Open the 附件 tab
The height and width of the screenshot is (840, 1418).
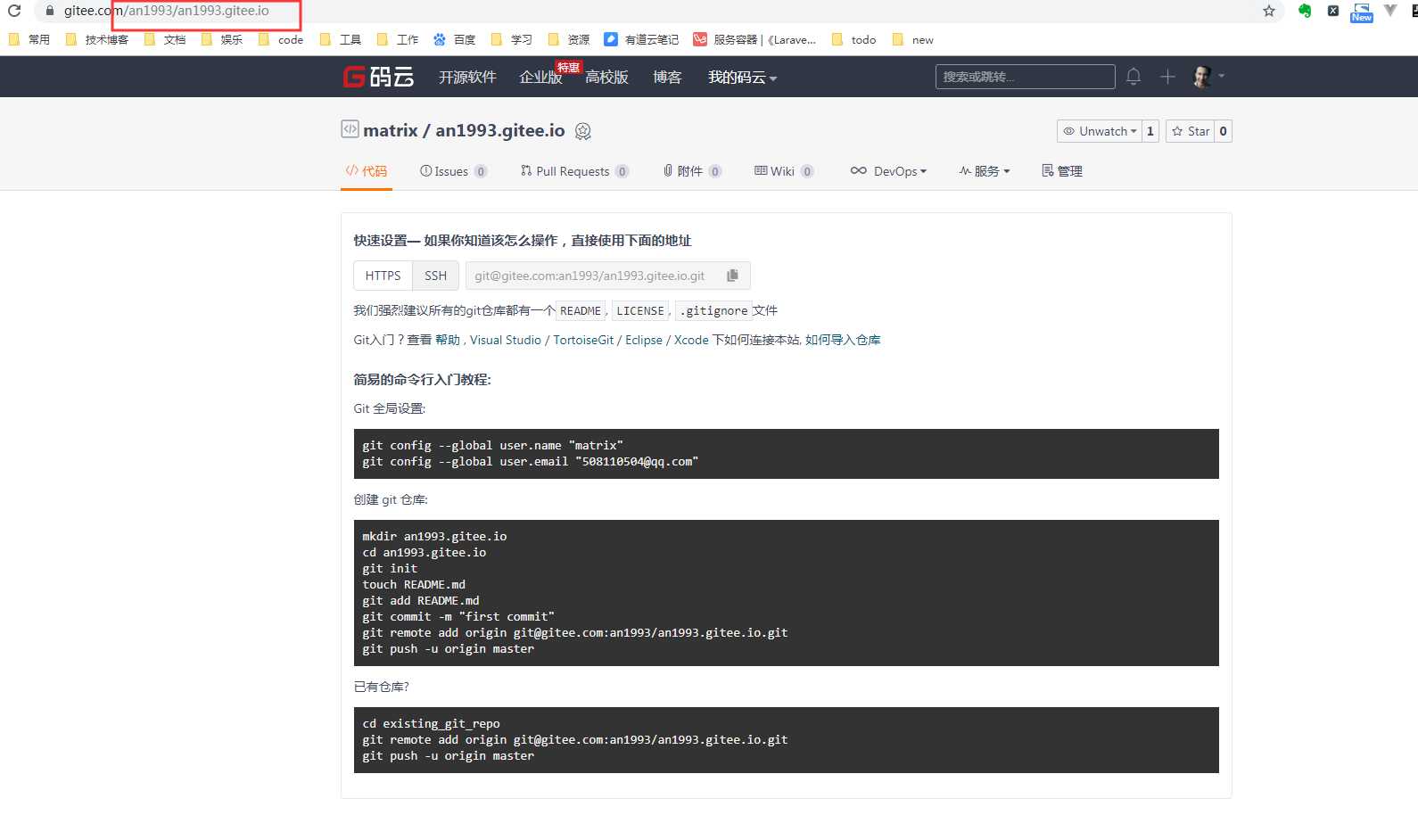[692, 171]
